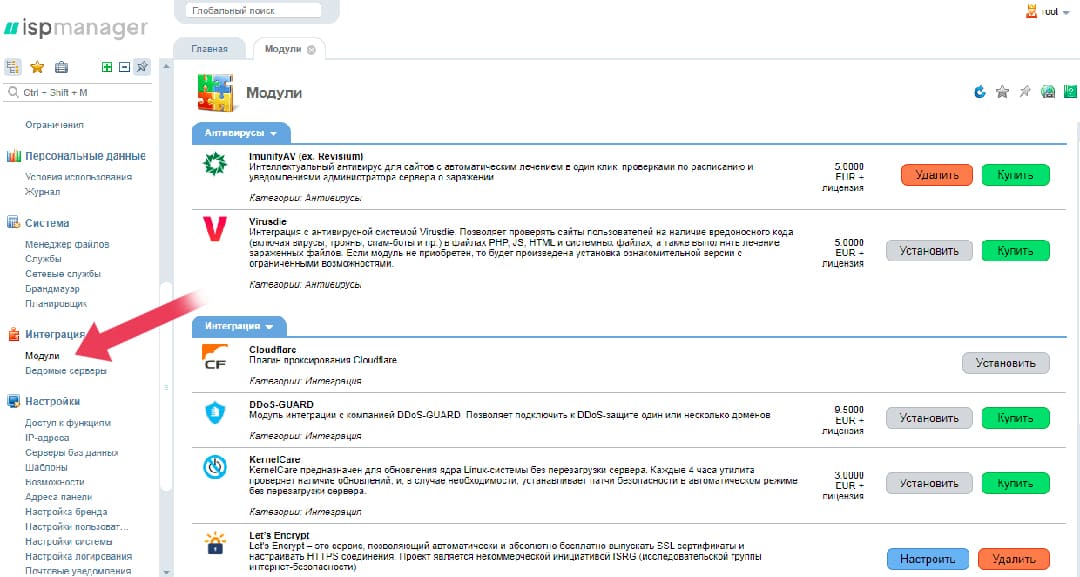Open help with the green question icon
This screenshot has height=577, width=1080.
(1070, 92)
